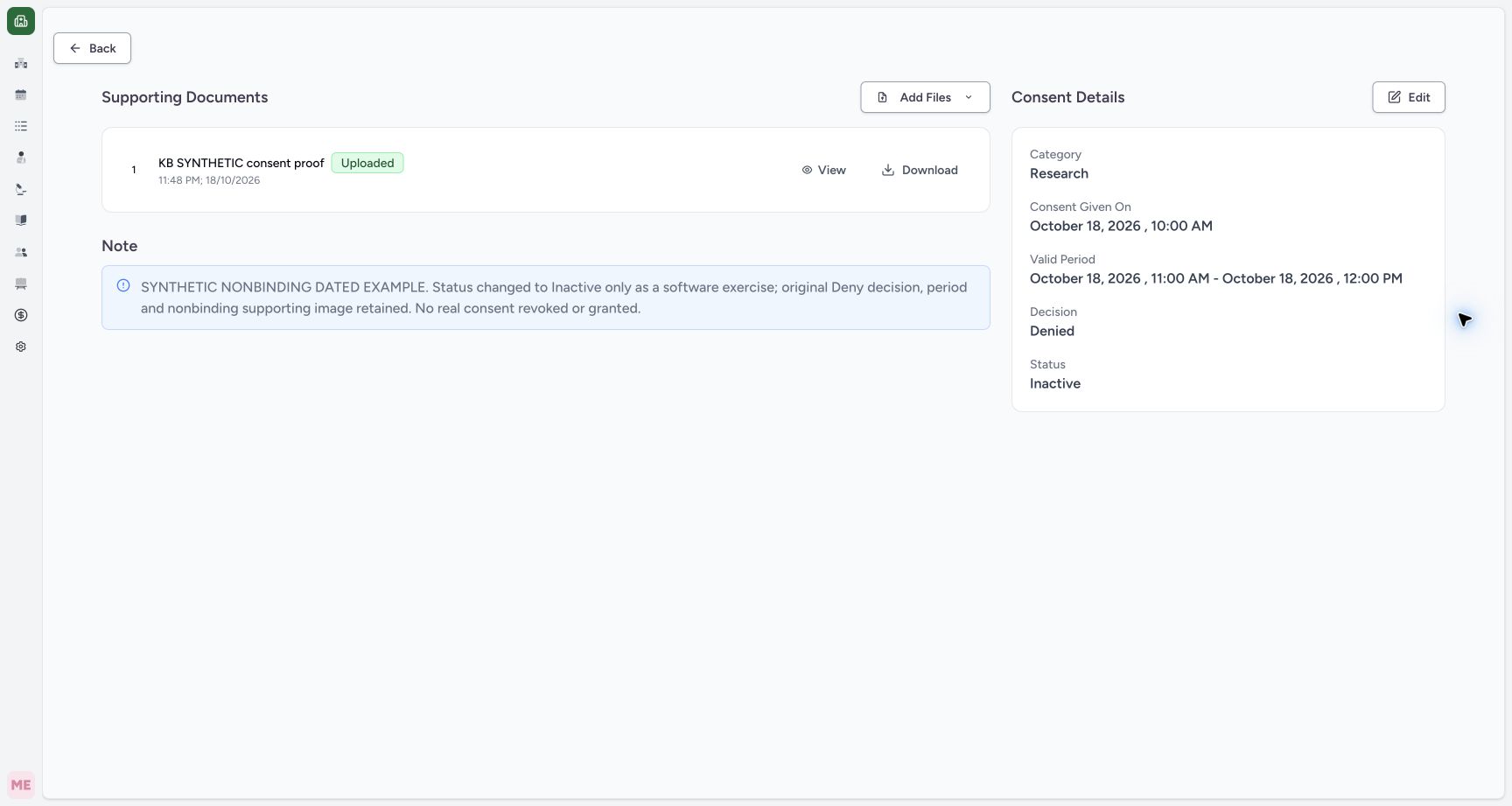Image resolution: width=1512 pixels, height=806 pixels.
Task: Open the dollar billing sidebar icon
Action: [x=21, y=315]
